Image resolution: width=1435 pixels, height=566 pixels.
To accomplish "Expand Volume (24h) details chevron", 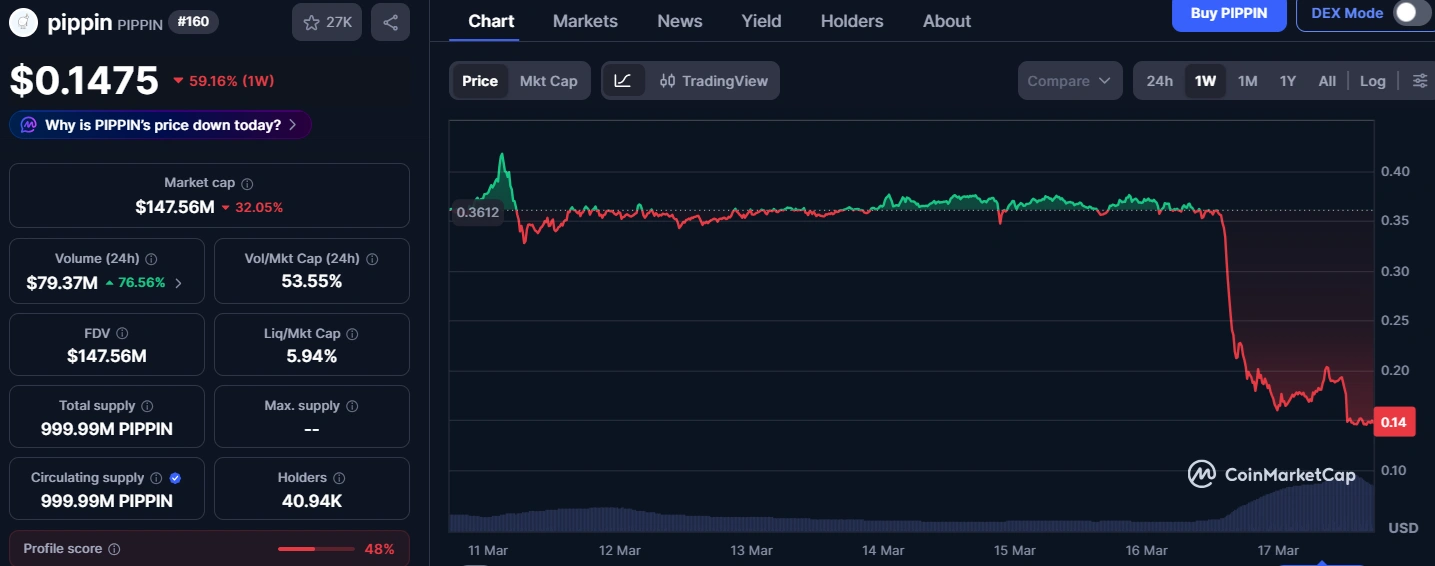I will pos(179,283).
